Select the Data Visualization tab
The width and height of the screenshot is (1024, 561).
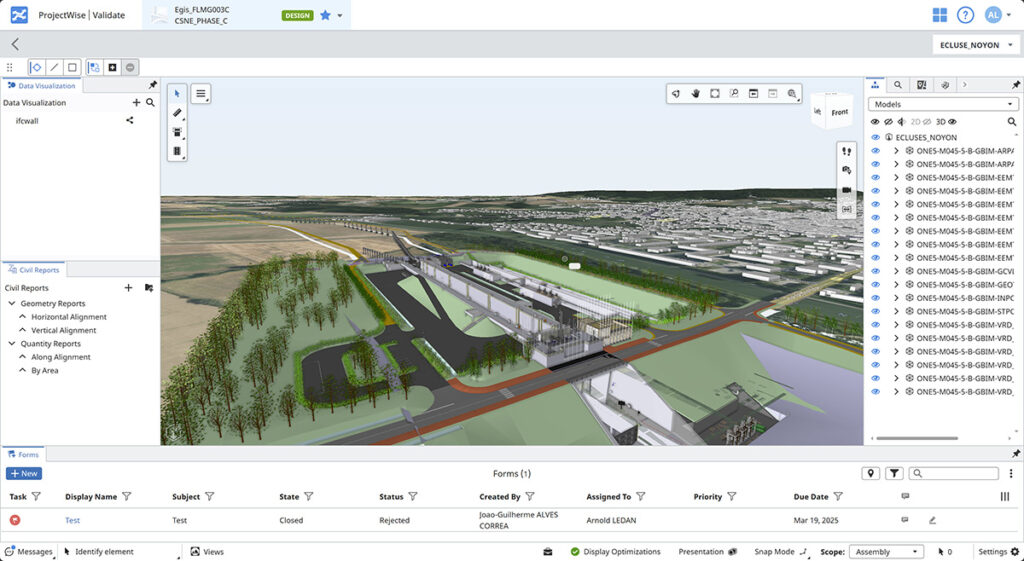[x=41, y=86]
